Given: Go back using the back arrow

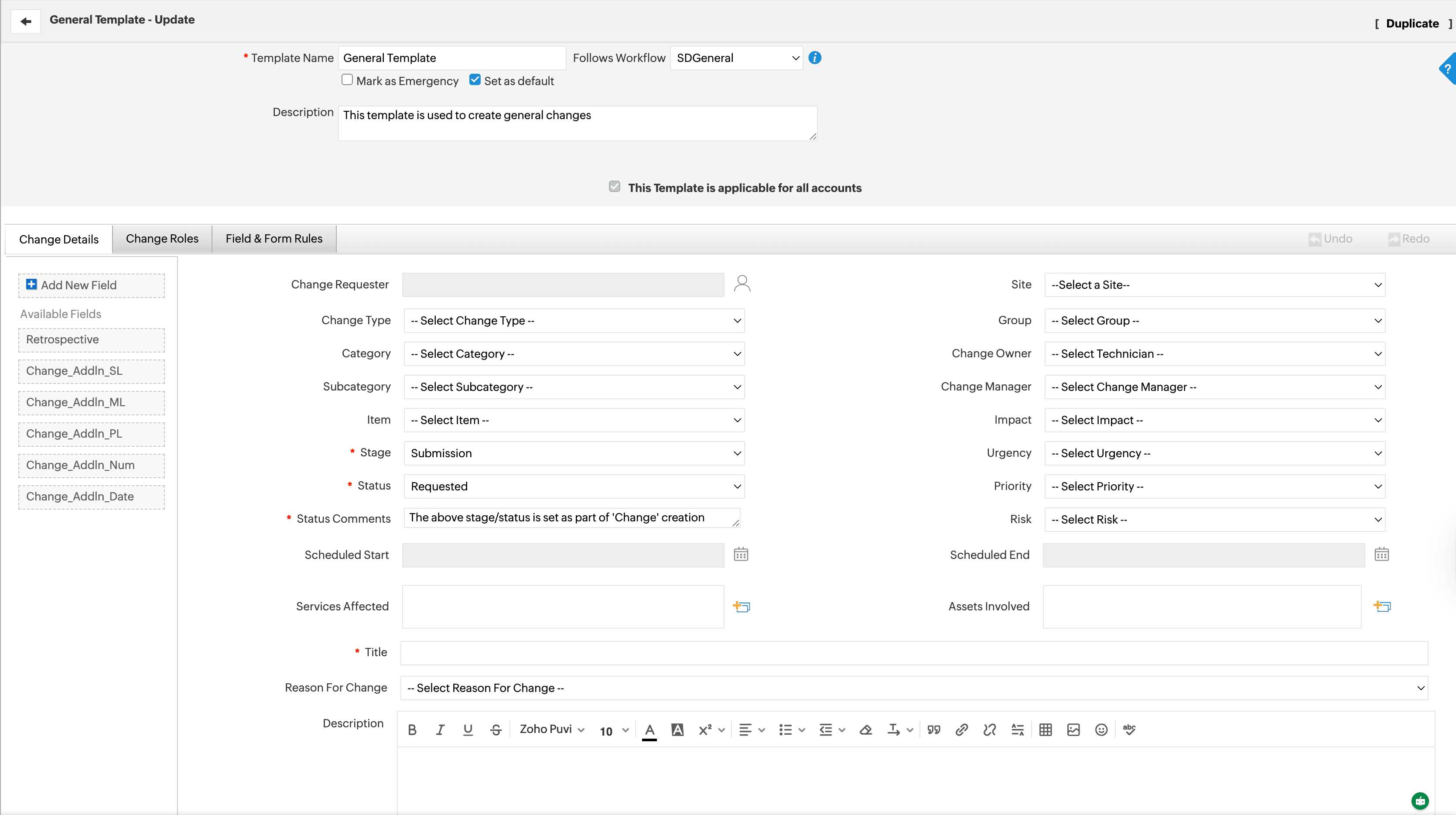Looking at the screenshot, I should tap(25, 21).
